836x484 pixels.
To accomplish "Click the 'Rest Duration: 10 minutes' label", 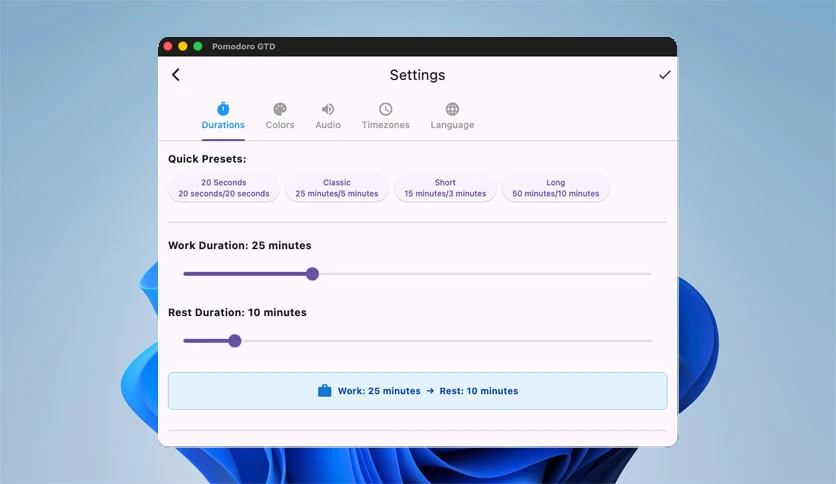I will pyautogui.click(x=237, y=312).
